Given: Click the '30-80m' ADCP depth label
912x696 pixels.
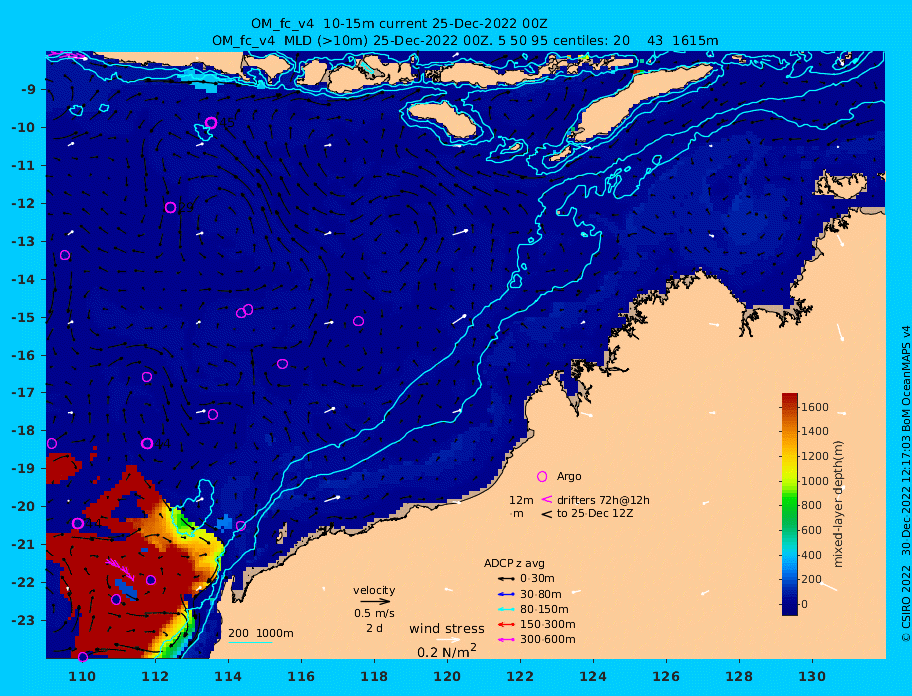Looking at the screenshot, I should pos(541,594).
